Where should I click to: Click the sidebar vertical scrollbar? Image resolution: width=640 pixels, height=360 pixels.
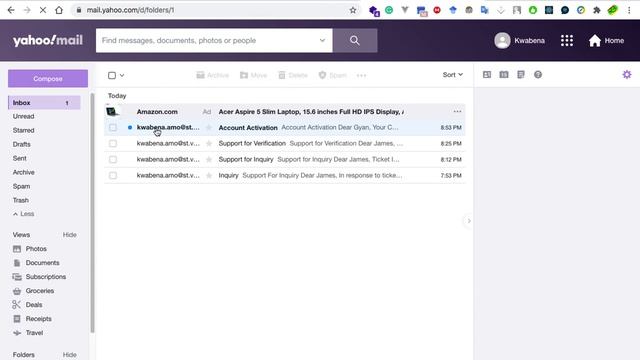pos(92,212)
